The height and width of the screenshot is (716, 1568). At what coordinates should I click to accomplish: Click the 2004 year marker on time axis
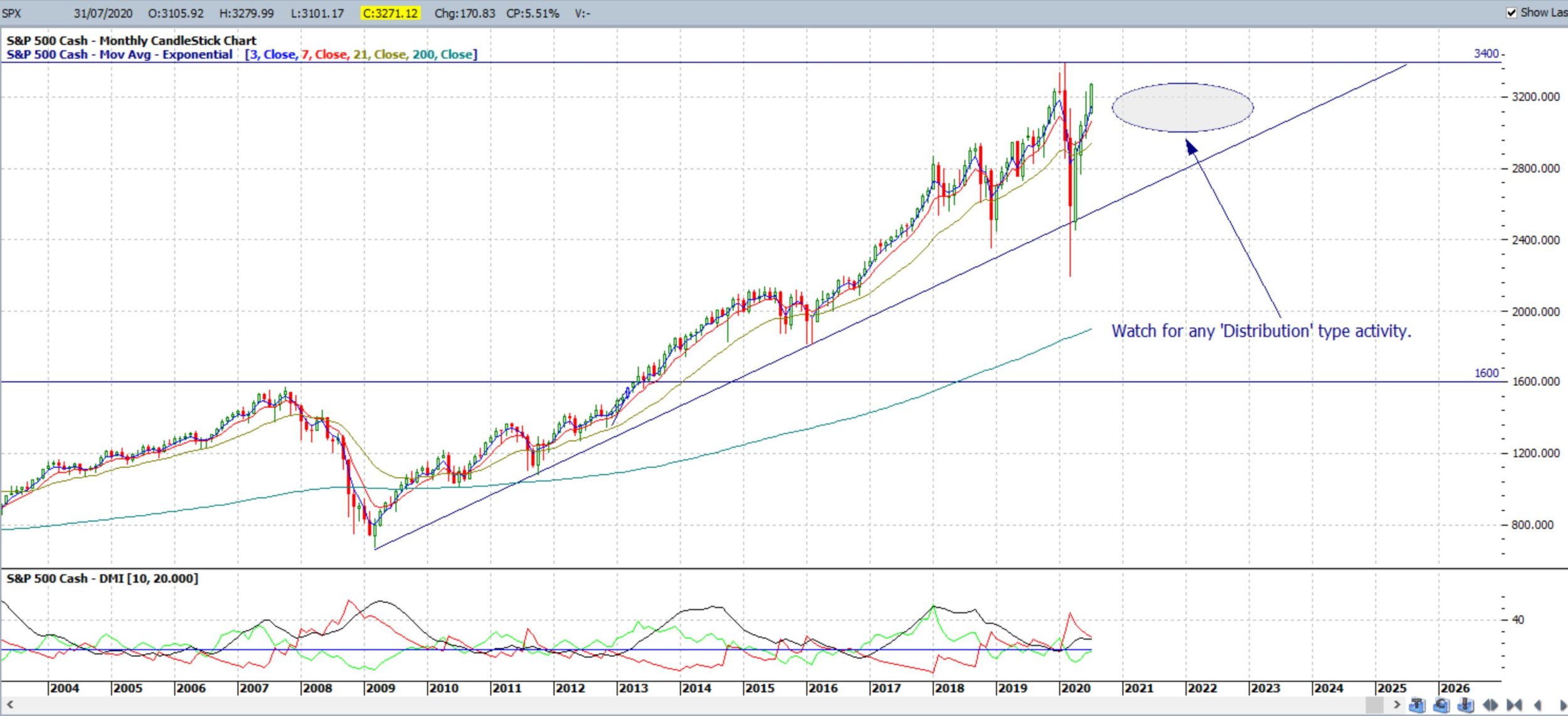[65, 688]
